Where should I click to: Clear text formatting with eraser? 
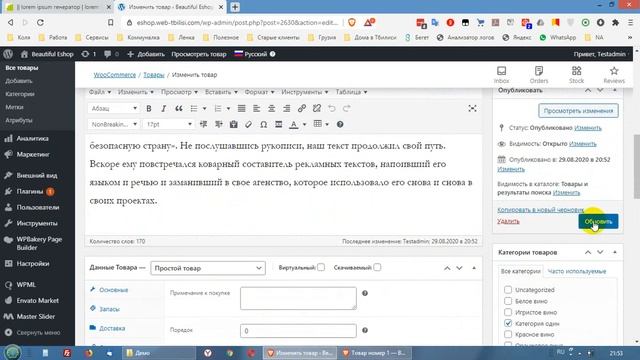pos(249,124)
